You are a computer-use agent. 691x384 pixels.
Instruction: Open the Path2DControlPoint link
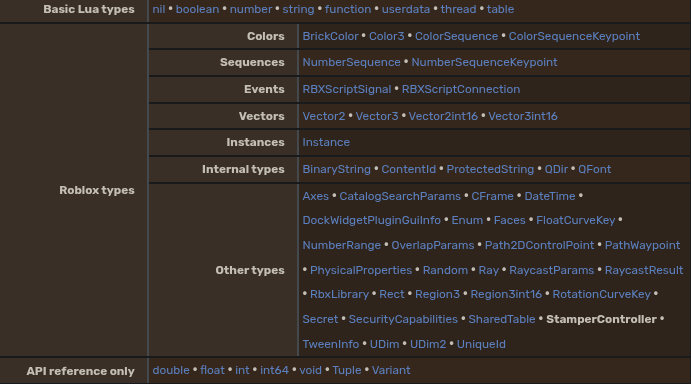(x=539, y=245)
